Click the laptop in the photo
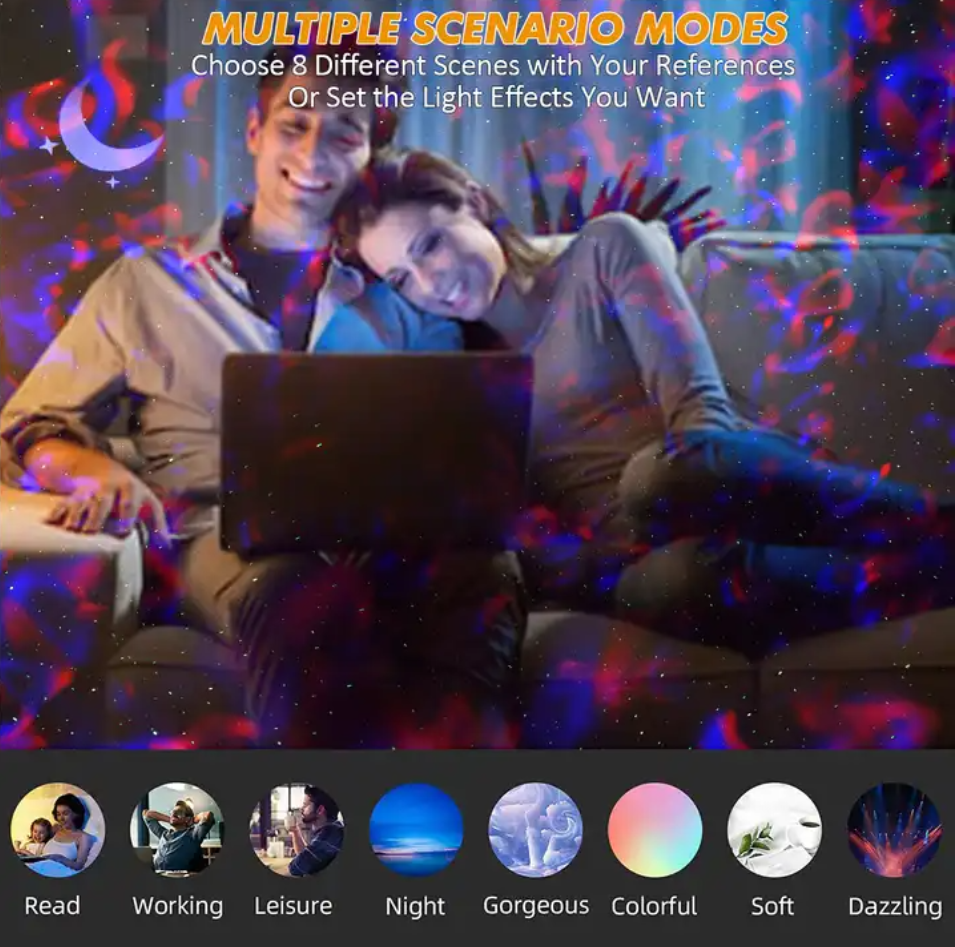The width and height of the screenshot is (955, 947). 376,450
